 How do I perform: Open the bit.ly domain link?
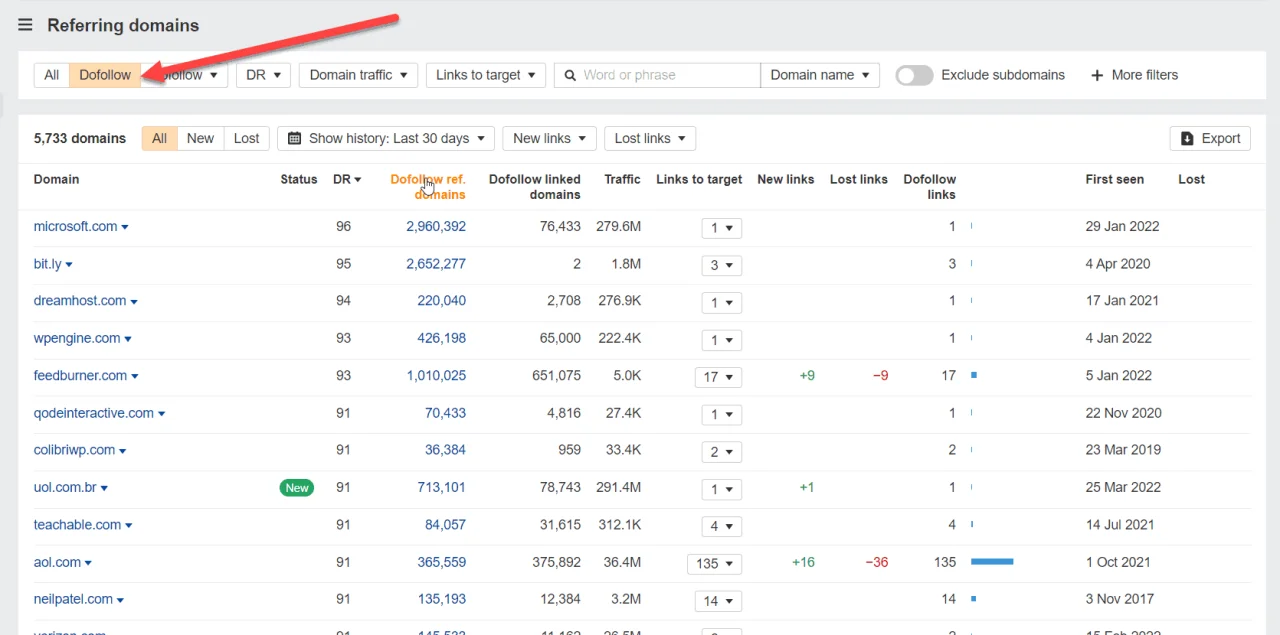pos(46,263)
